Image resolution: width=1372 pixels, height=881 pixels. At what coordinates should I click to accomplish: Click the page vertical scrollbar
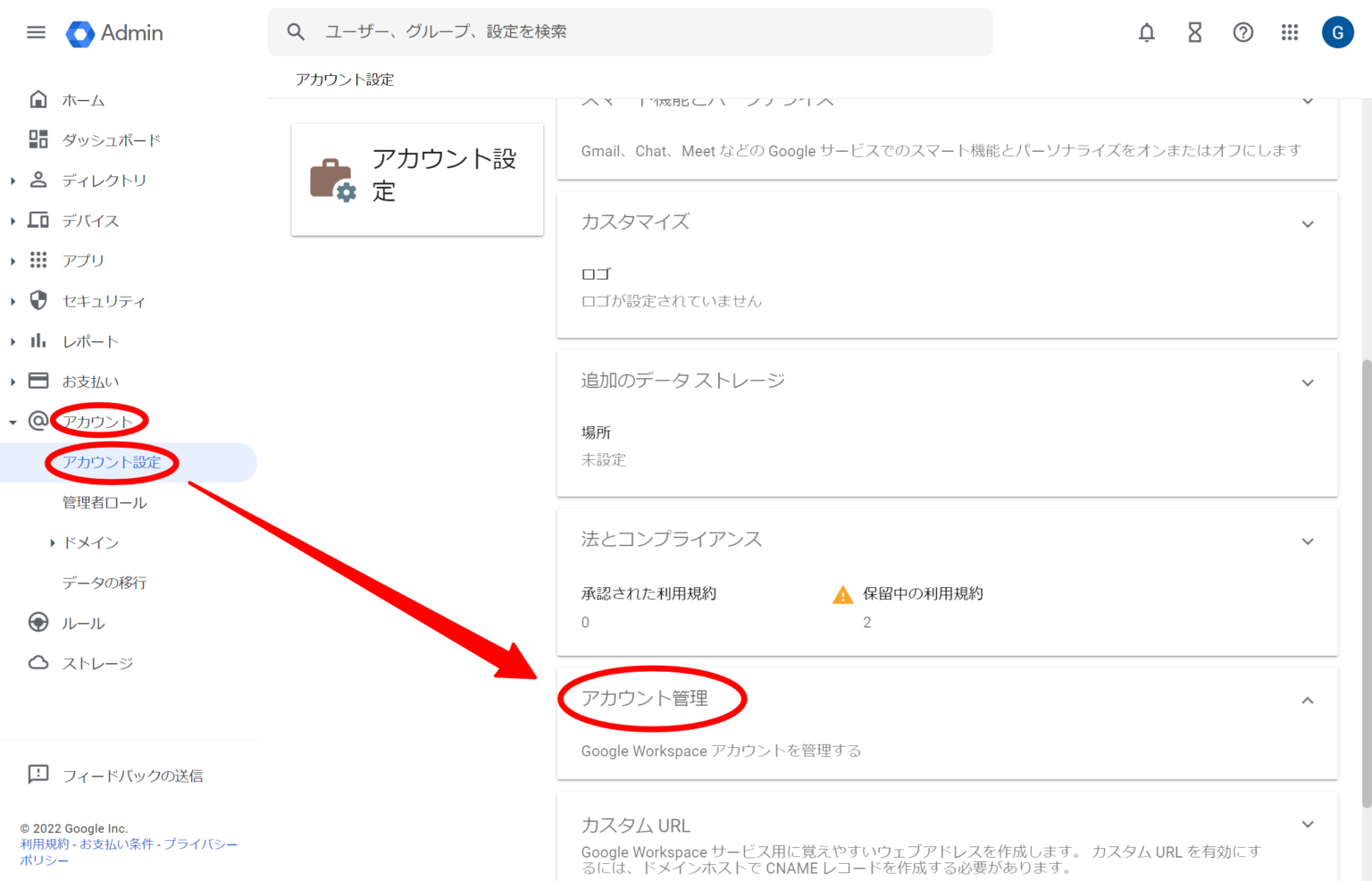click(1366, 581)
